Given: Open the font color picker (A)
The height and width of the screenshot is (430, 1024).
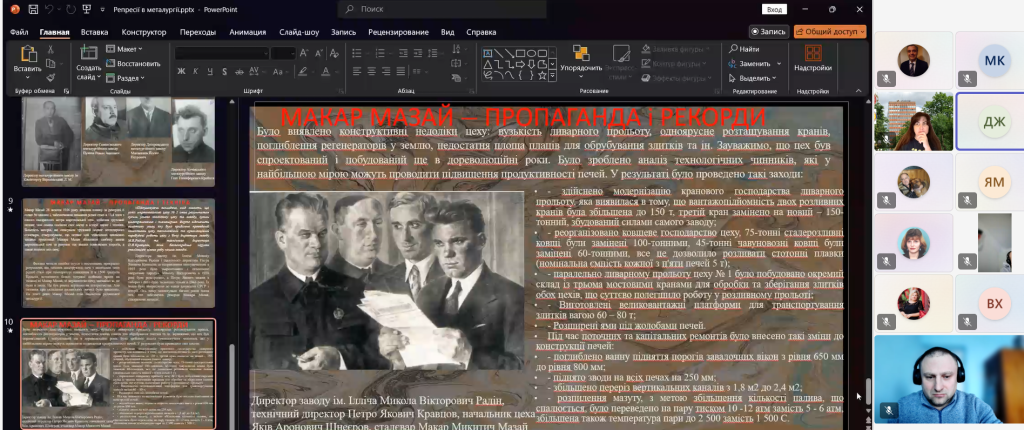Looking at the screenshot, I should pos(325,71).
